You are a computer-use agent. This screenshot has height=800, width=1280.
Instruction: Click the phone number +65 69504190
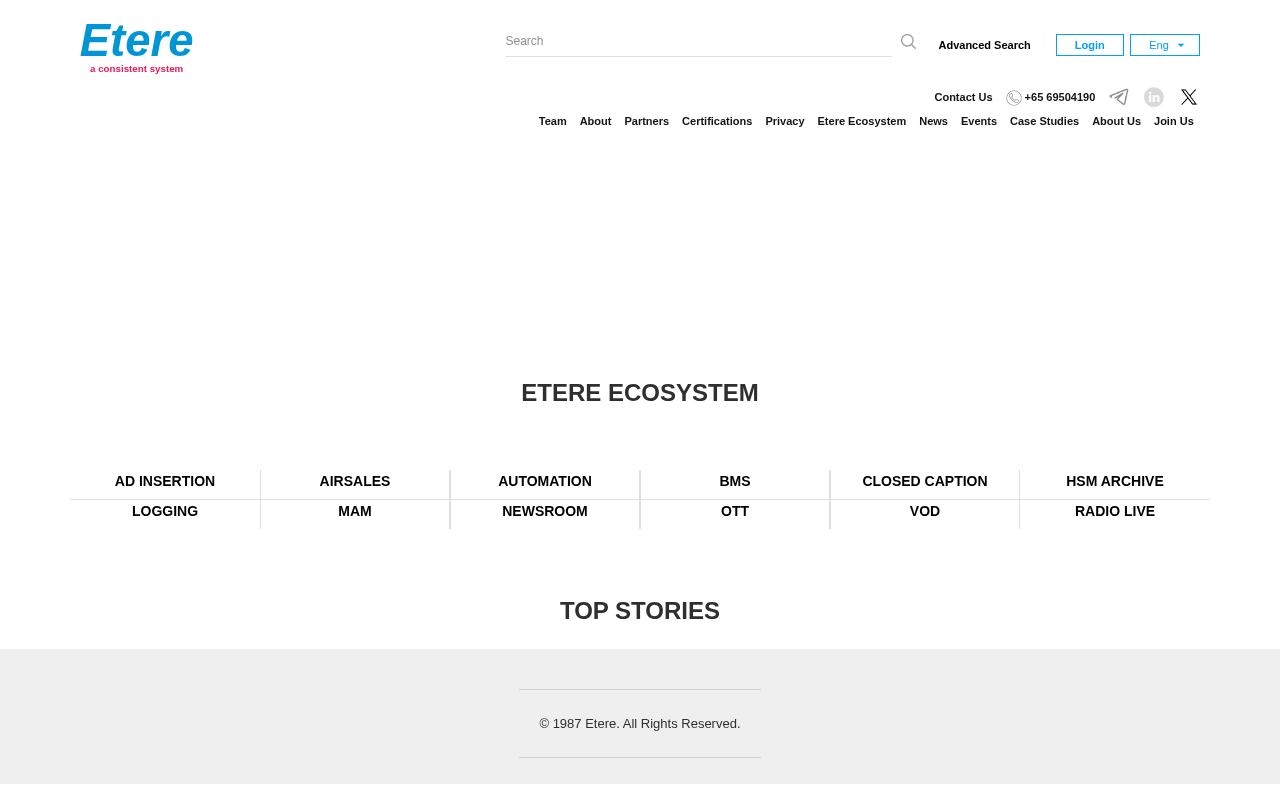point(1060,97)
